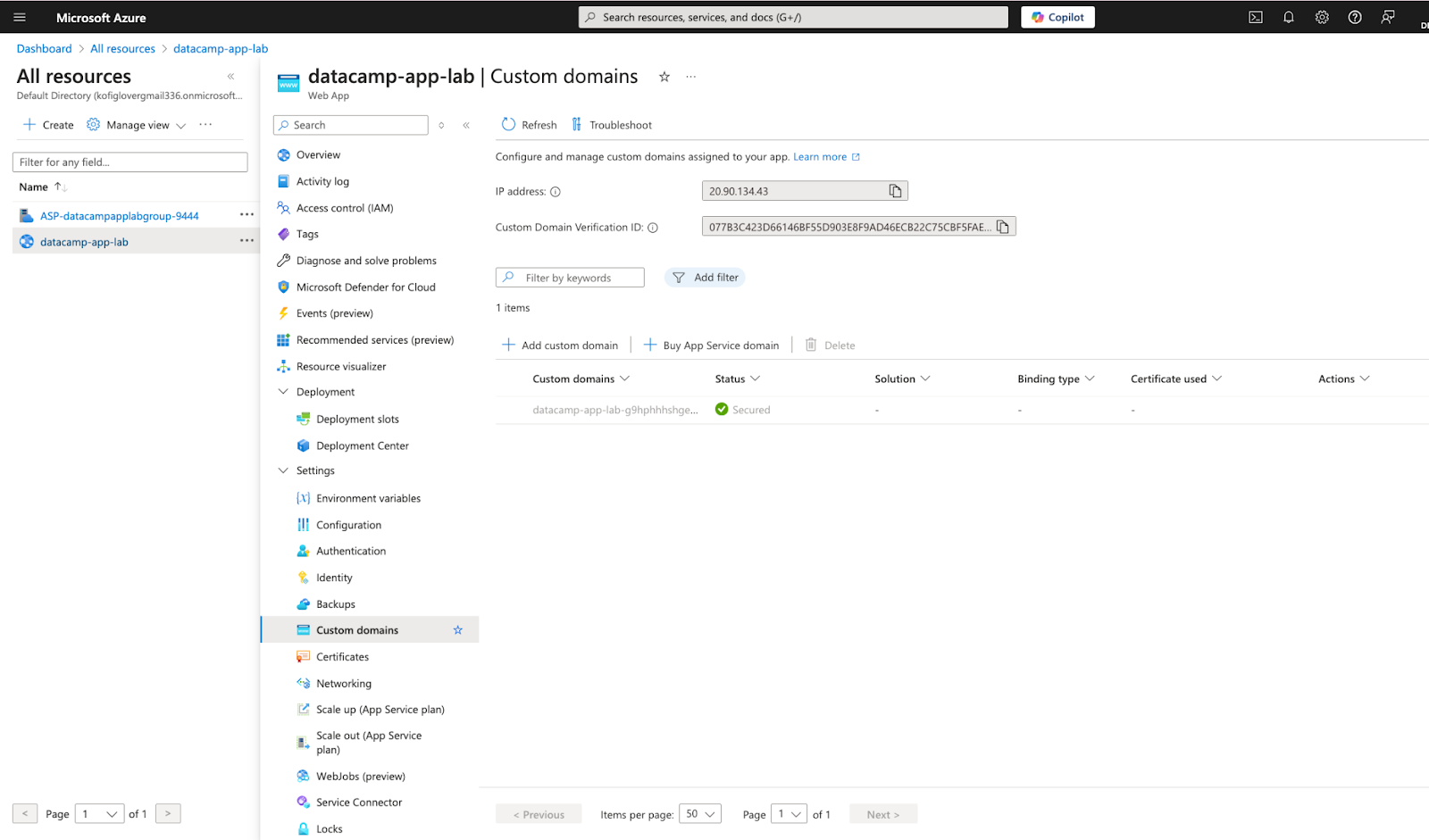Open Tags menu item
This screenshot has height=840, width=1429.
307,234
